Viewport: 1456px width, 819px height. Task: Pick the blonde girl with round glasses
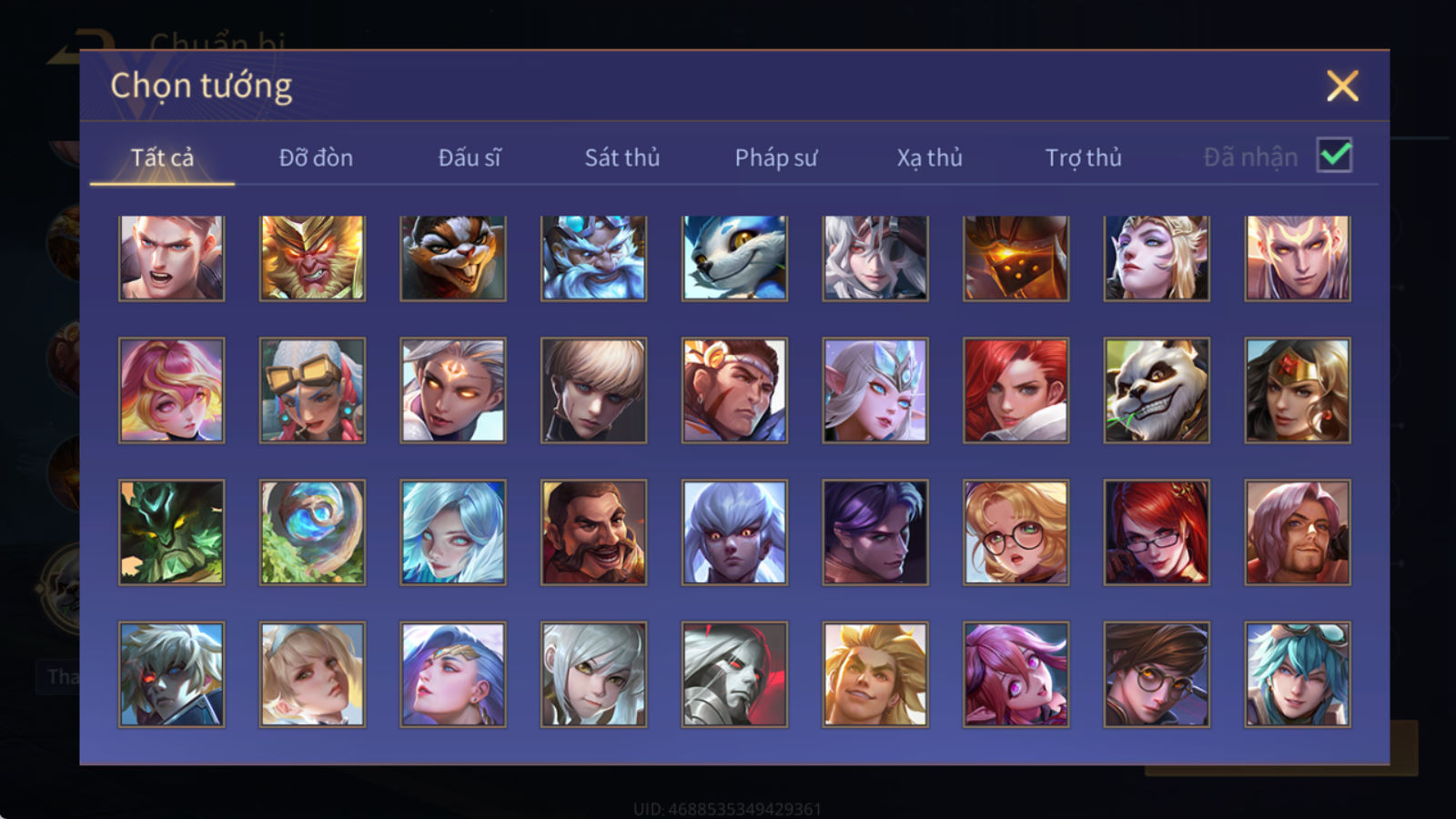point(1016,532)
